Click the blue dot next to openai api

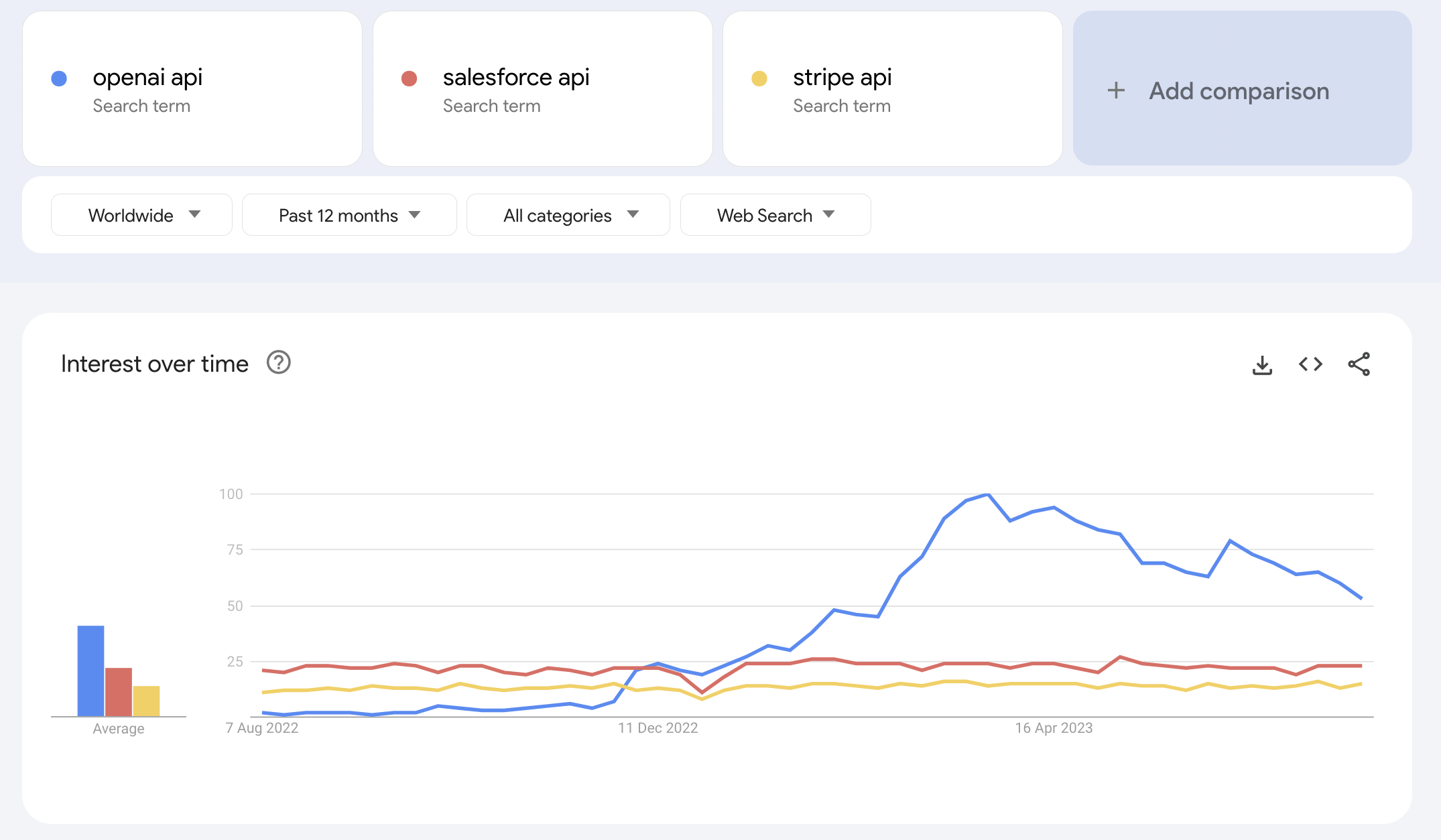(59, 78)
